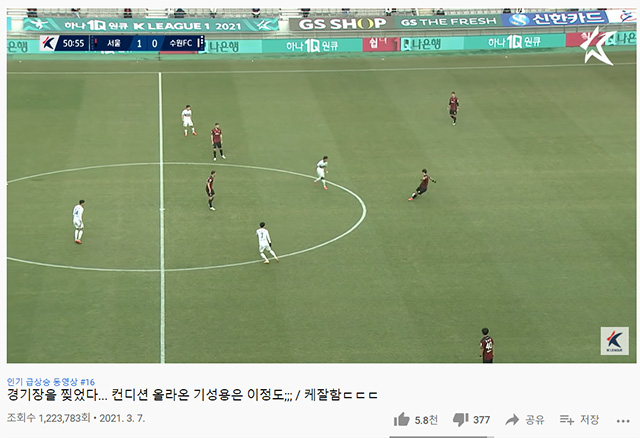Click the 377 dislike count
The width and height of the screenshot is (640, 438).
pos(481,420)
